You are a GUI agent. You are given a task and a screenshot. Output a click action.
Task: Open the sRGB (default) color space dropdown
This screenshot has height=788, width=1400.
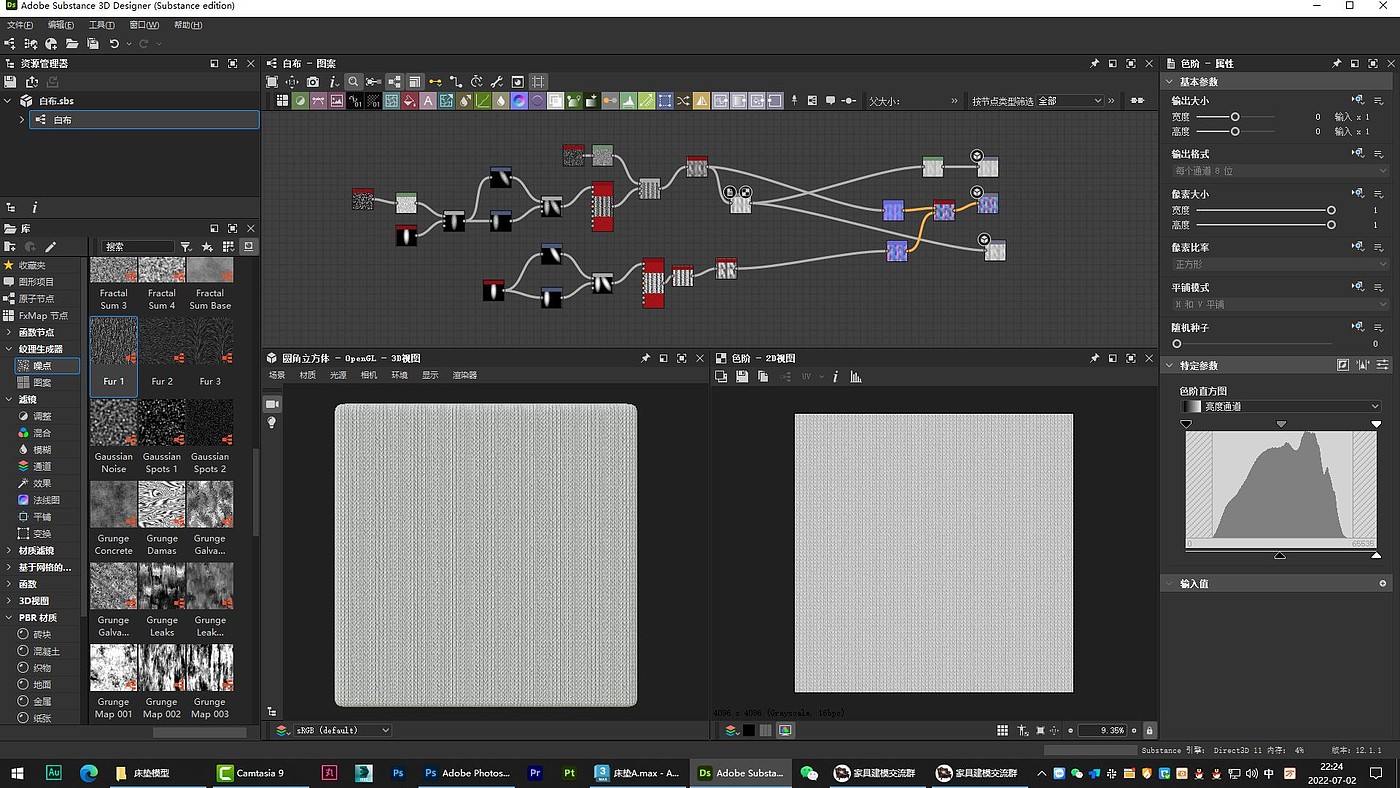(341, 731)
